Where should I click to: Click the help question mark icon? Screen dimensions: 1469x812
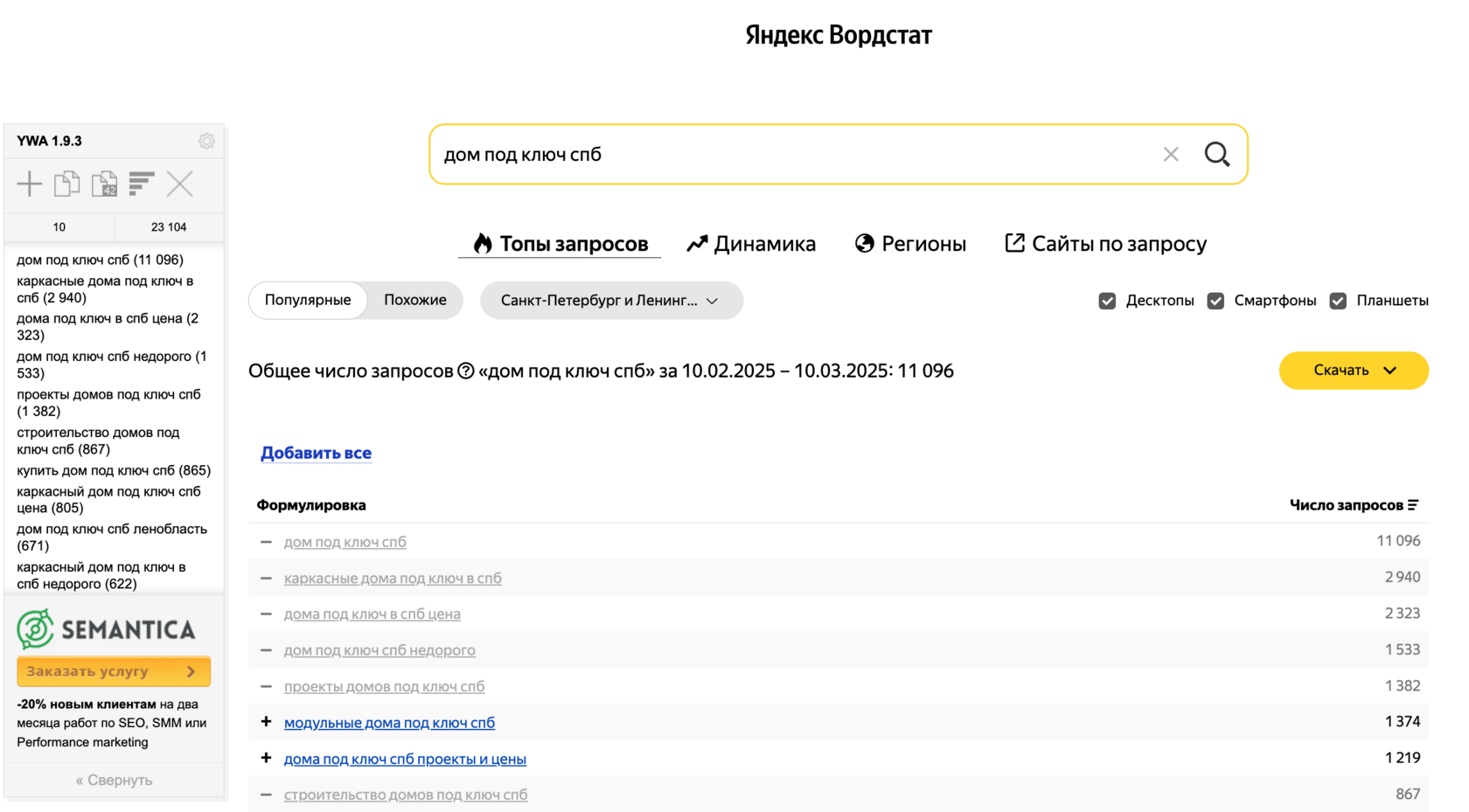pyautogui.click(x=466, y=371)
